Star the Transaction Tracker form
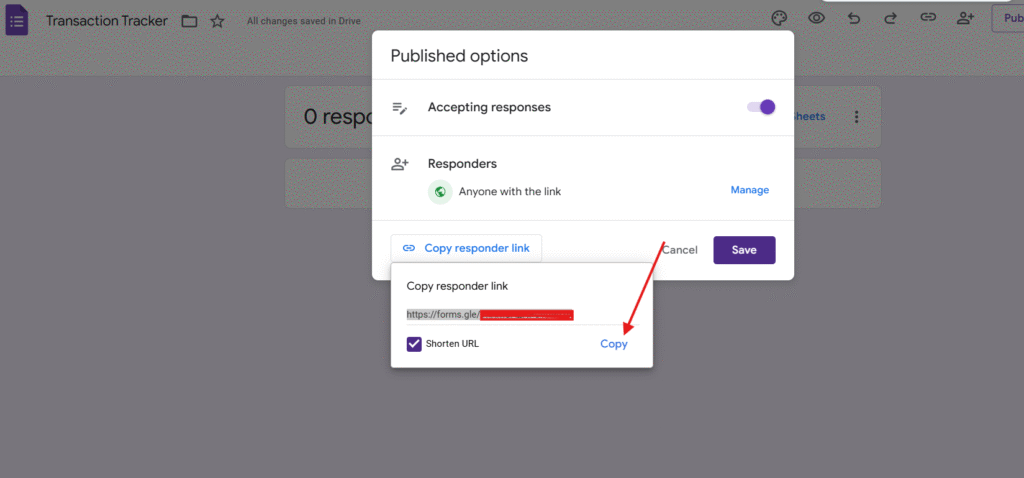 217,21
